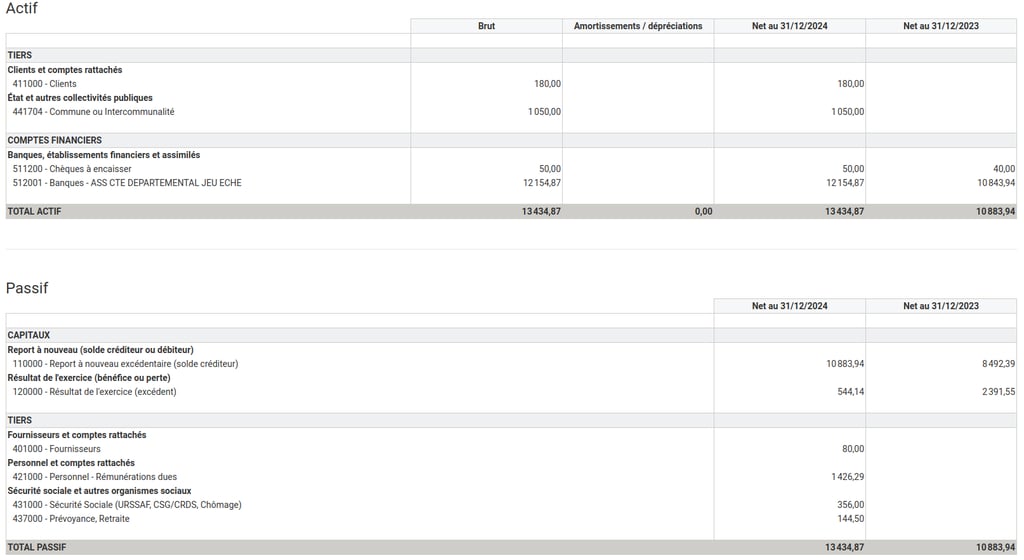Image resolution: width=1024 pixels, height=560 pixels.
Task: Open the 512001 - Banques account line
Action: pyautogui.click(x=511, y=183)
